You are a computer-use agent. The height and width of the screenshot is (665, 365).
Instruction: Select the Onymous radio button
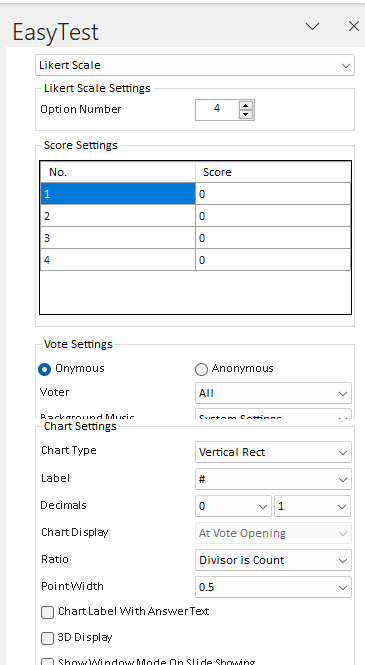pos(45,369)
